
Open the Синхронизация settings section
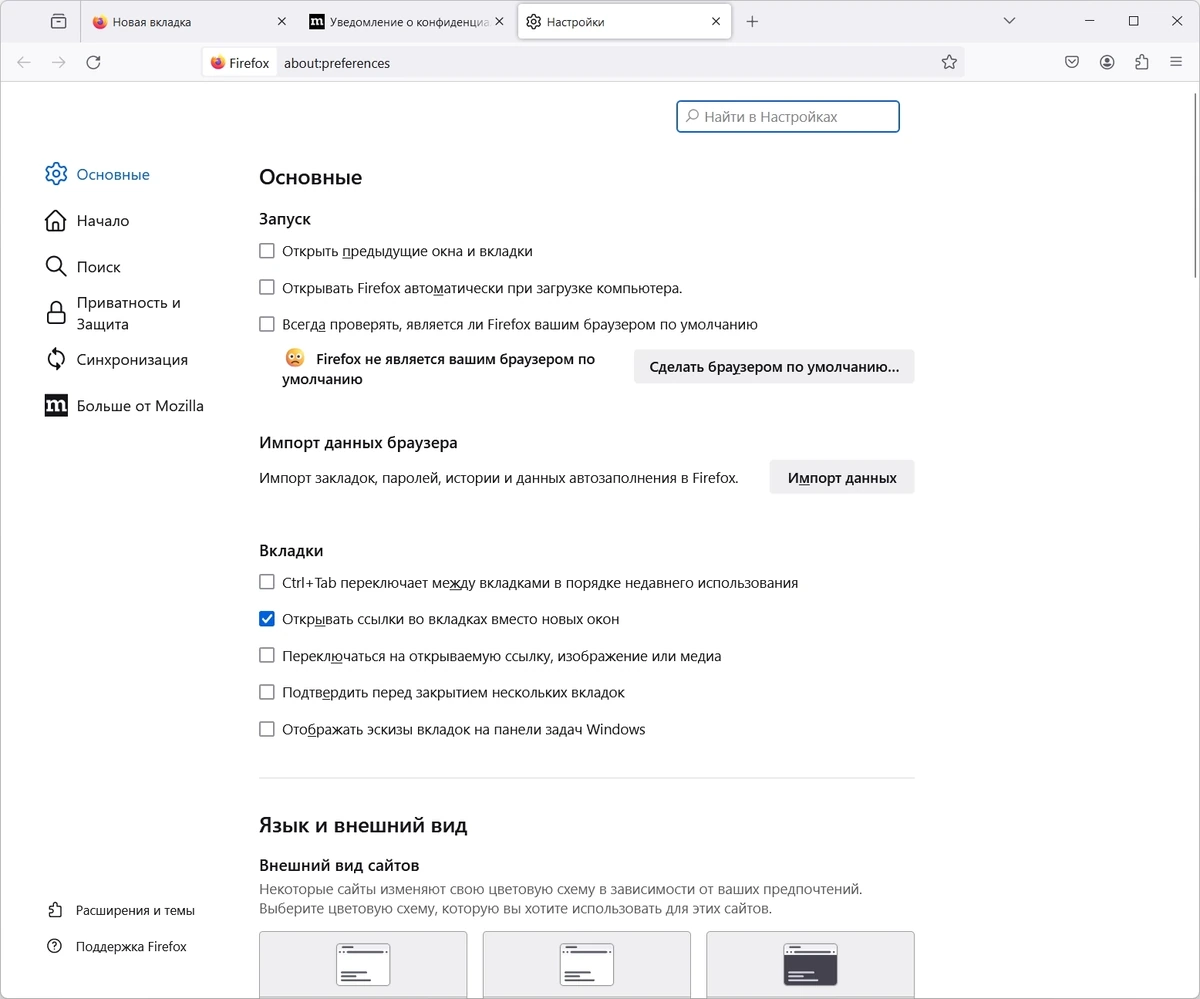point(118,359)
